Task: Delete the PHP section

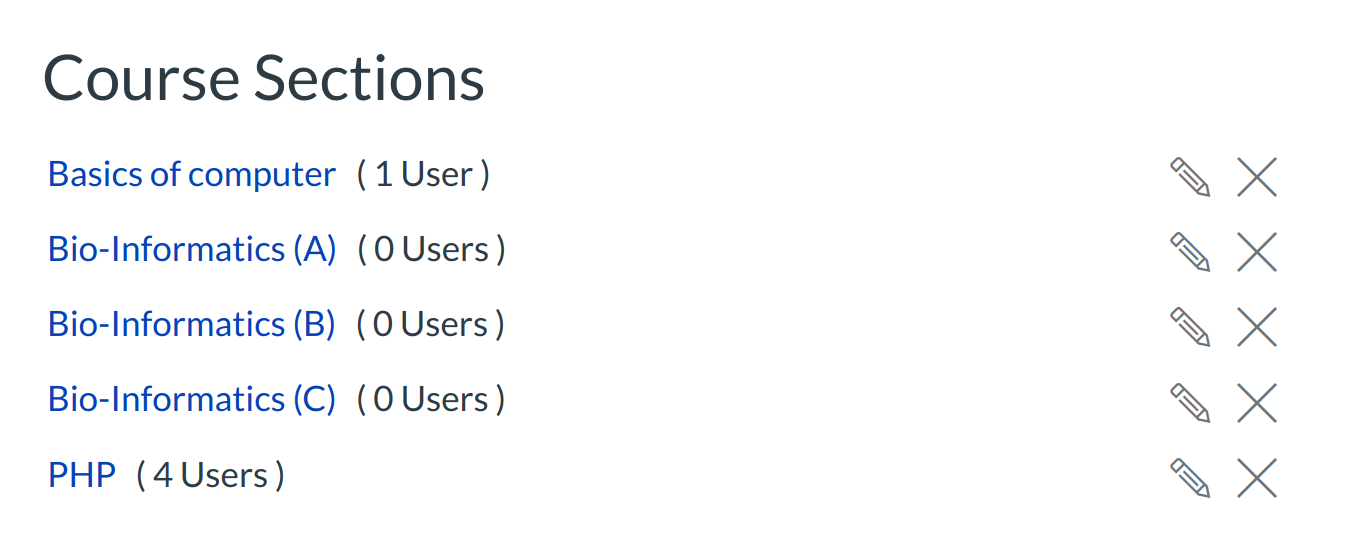Action: point(1257,477)
